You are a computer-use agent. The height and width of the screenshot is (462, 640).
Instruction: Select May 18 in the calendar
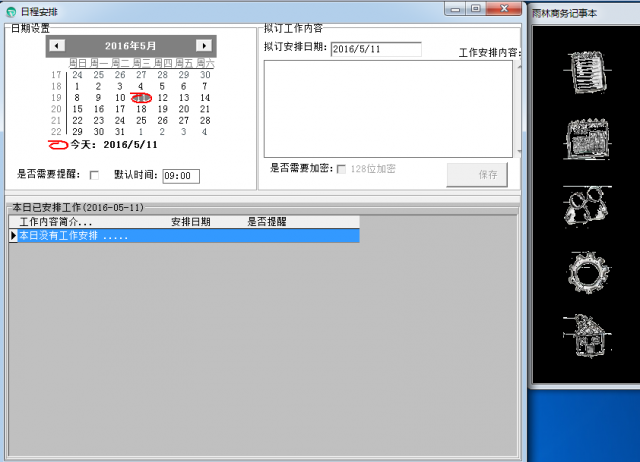point(141,109)
